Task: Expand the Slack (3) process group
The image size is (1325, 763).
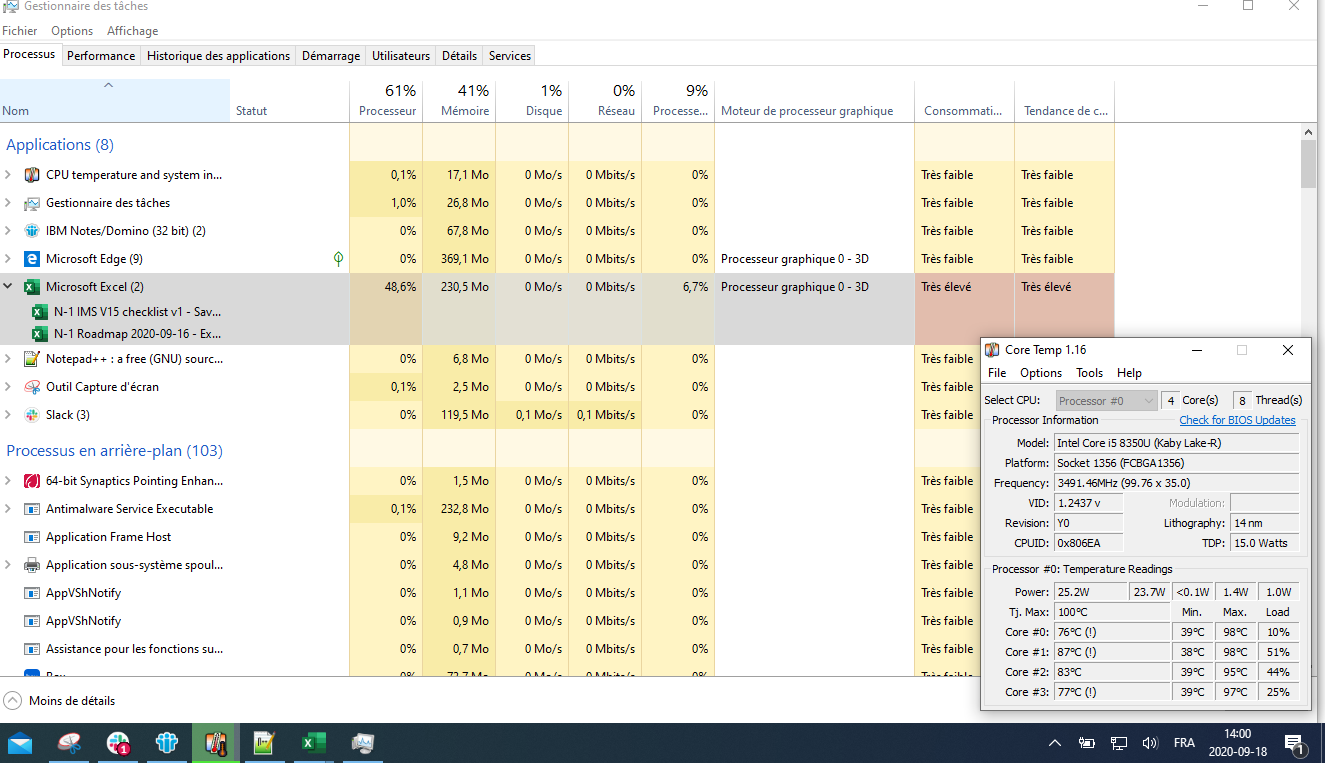Action: pos(8,415)
